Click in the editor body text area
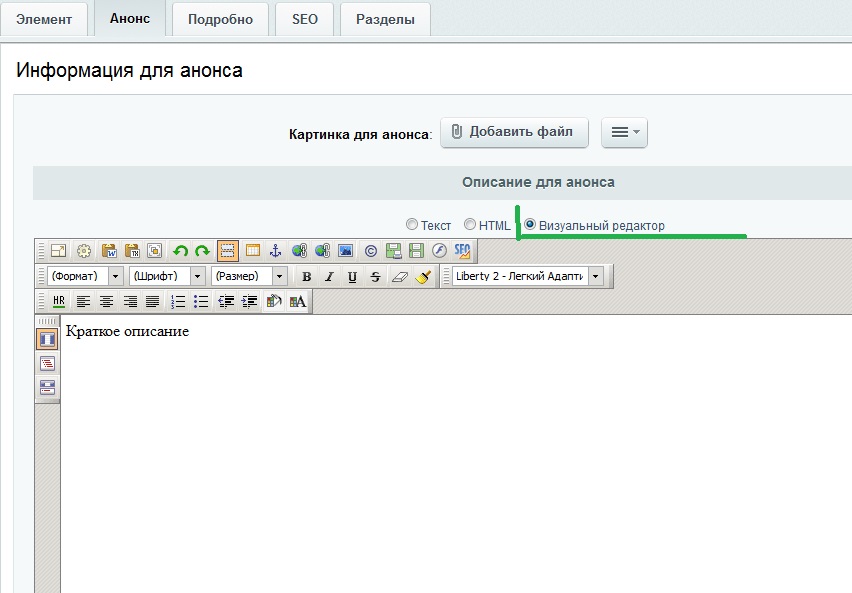The image size is (852, 593). click(x=456, y=453)
